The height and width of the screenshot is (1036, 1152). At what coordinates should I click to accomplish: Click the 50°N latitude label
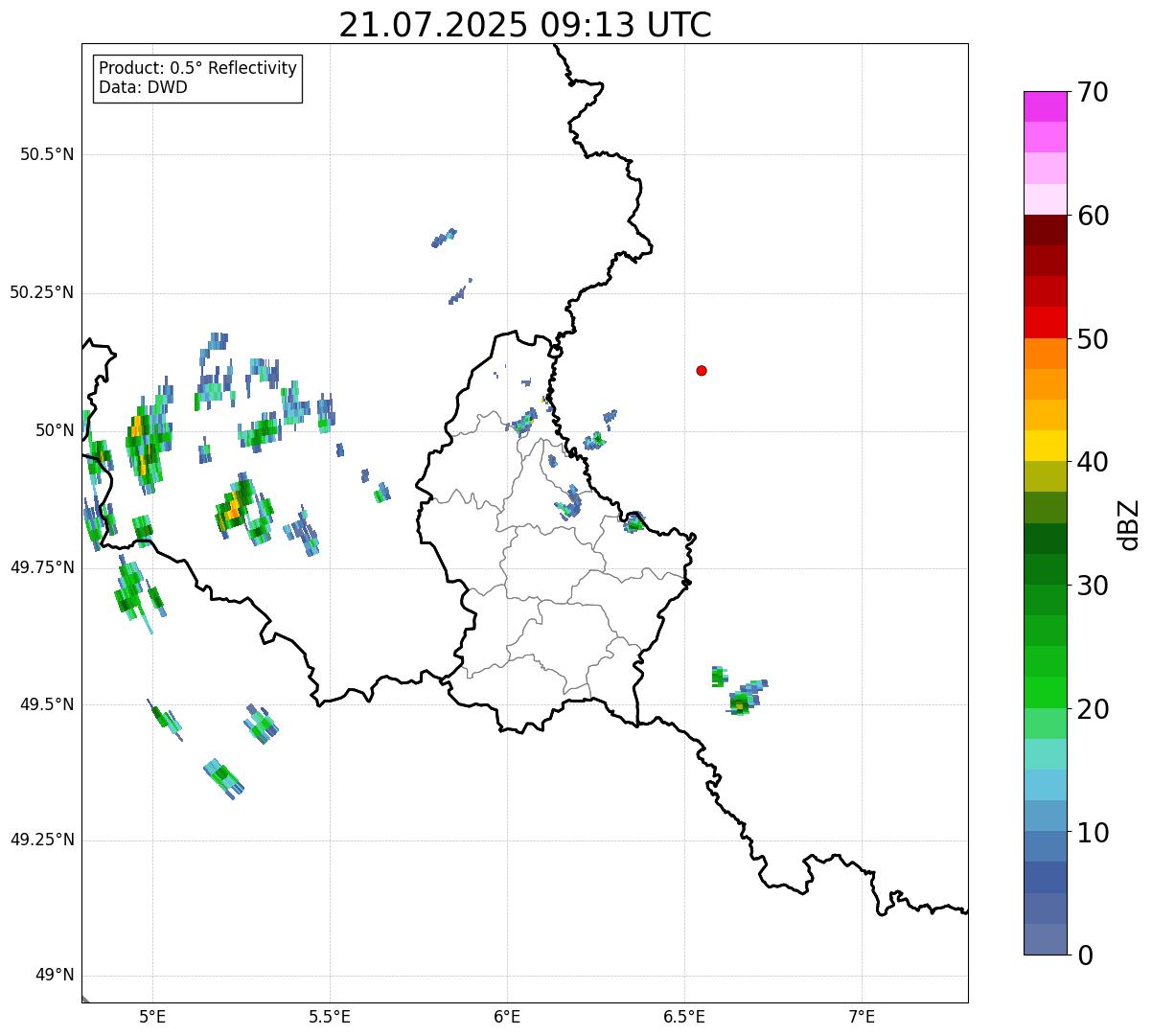point(55,430)
